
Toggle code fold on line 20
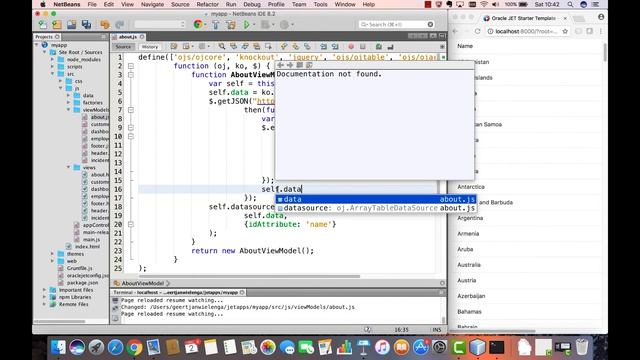pyautogui.click(x=131, y=224)
